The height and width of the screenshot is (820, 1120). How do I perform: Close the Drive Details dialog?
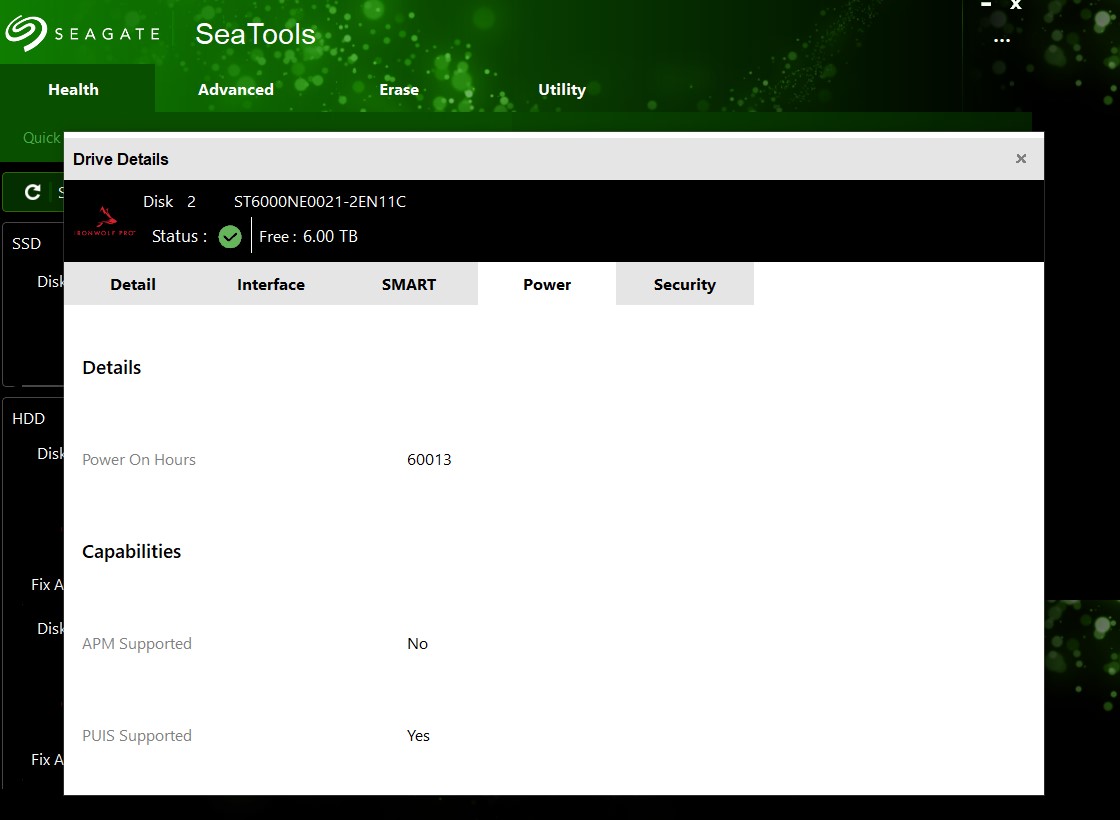(x=1021, y=159)
